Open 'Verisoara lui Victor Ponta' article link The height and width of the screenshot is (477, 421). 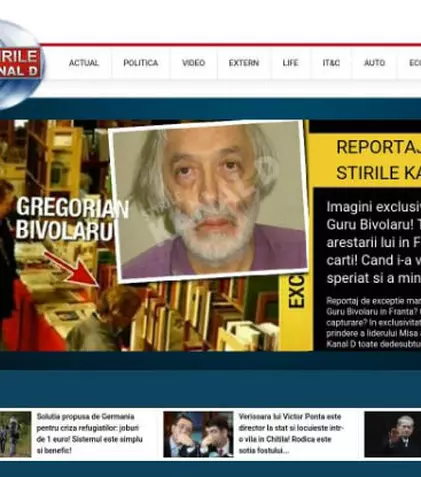[291, 433]
